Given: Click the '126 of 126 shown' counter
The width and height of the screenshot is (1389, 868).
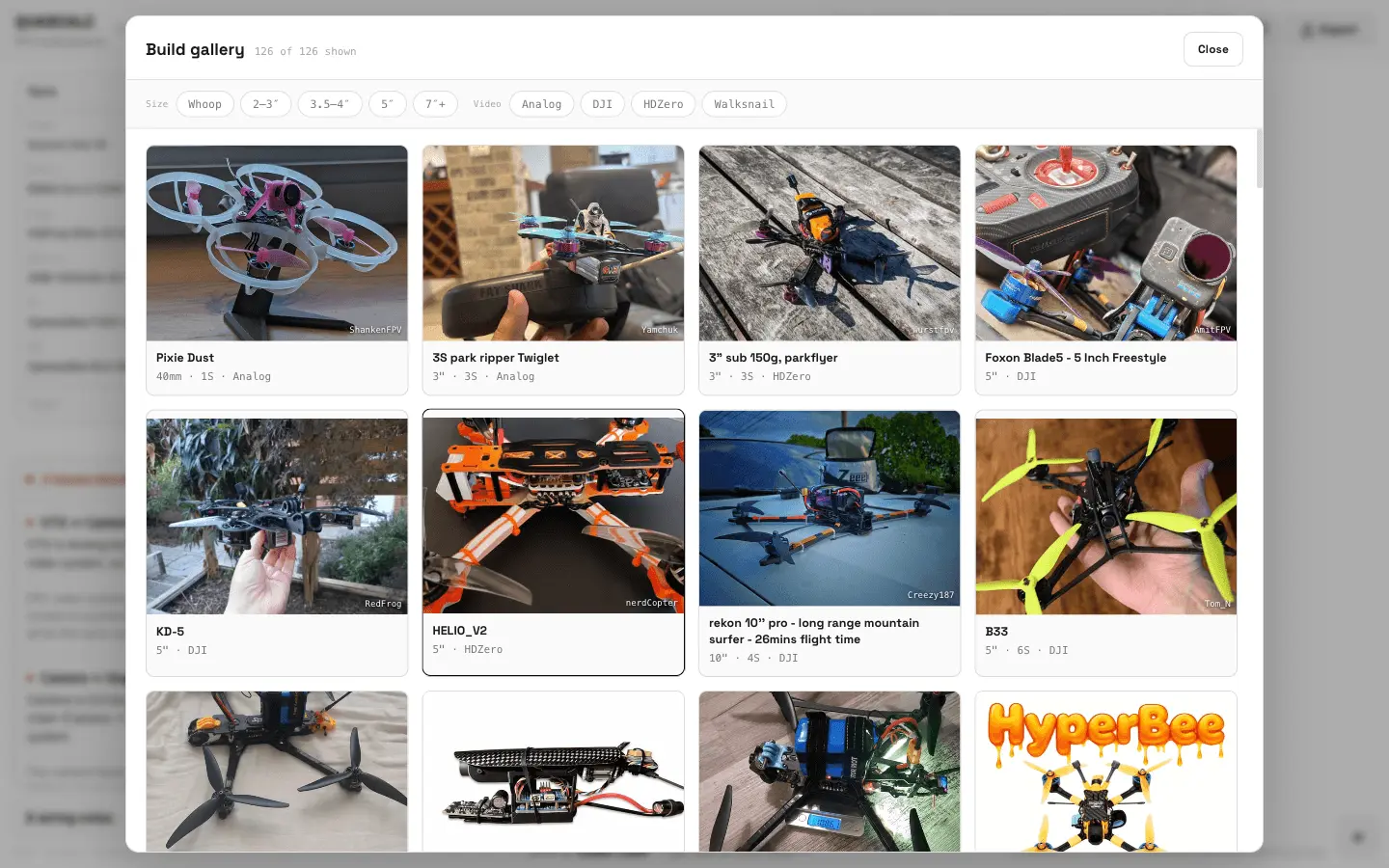Looking at the screenshot, I should pyautogui.click(x=306, y=52).
